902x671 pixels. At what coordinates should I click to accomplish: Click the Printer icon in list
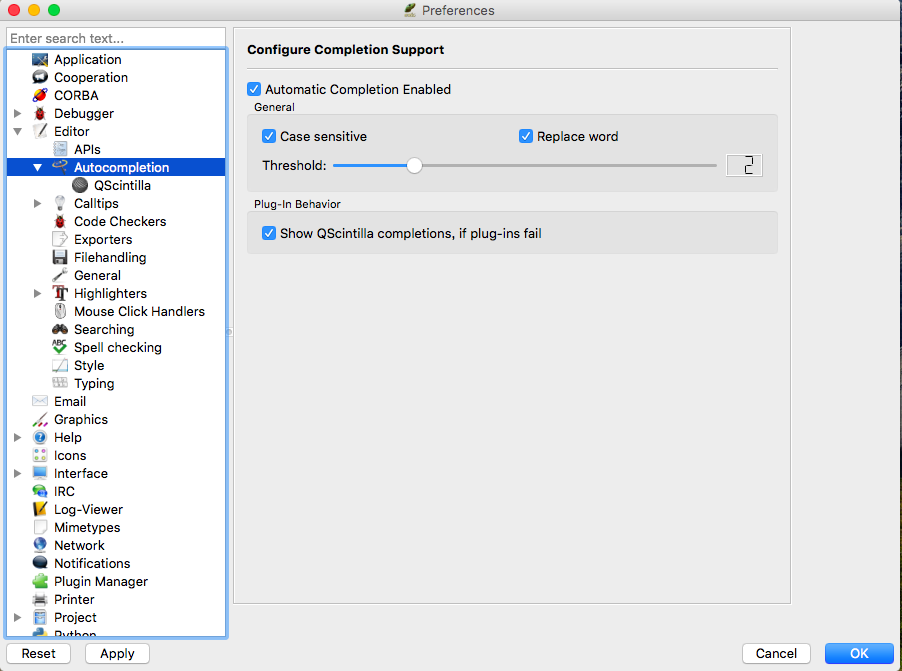tap(40, 600)
